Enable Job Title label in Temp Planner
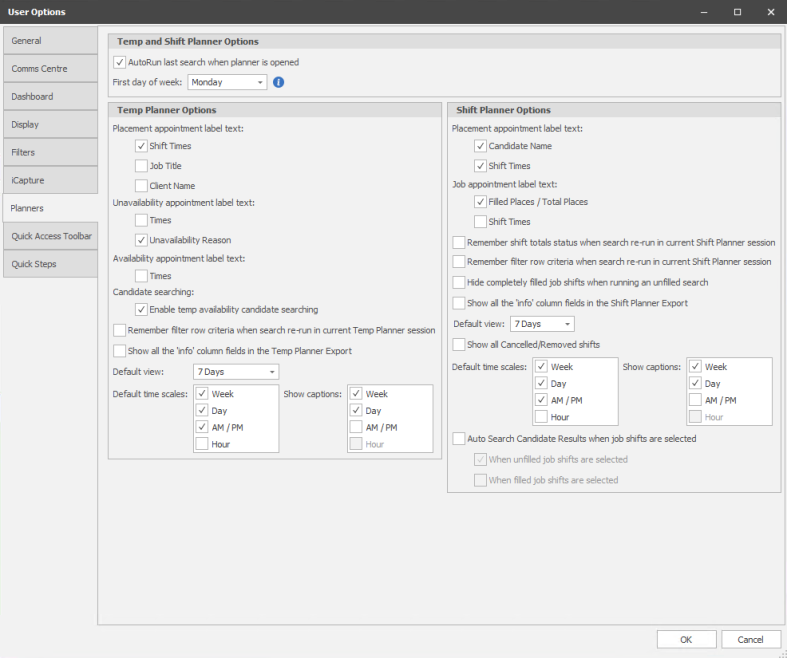The width and height of the screenshot is (787, 658). (x=141, y=166)
